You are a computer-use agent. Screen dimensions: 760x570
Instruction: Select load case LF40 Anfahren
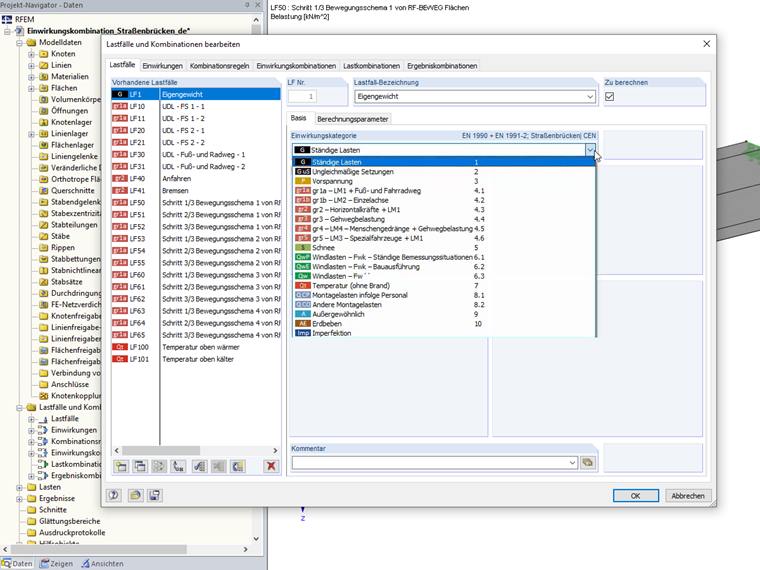click(196, 178)
